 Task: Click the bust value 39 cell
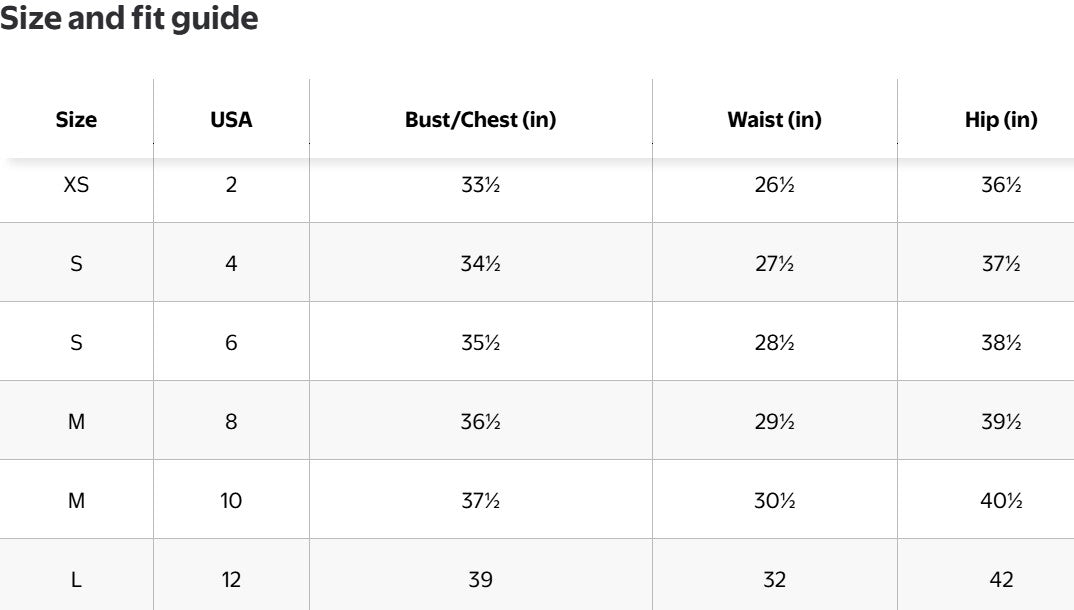pos(480,579)
